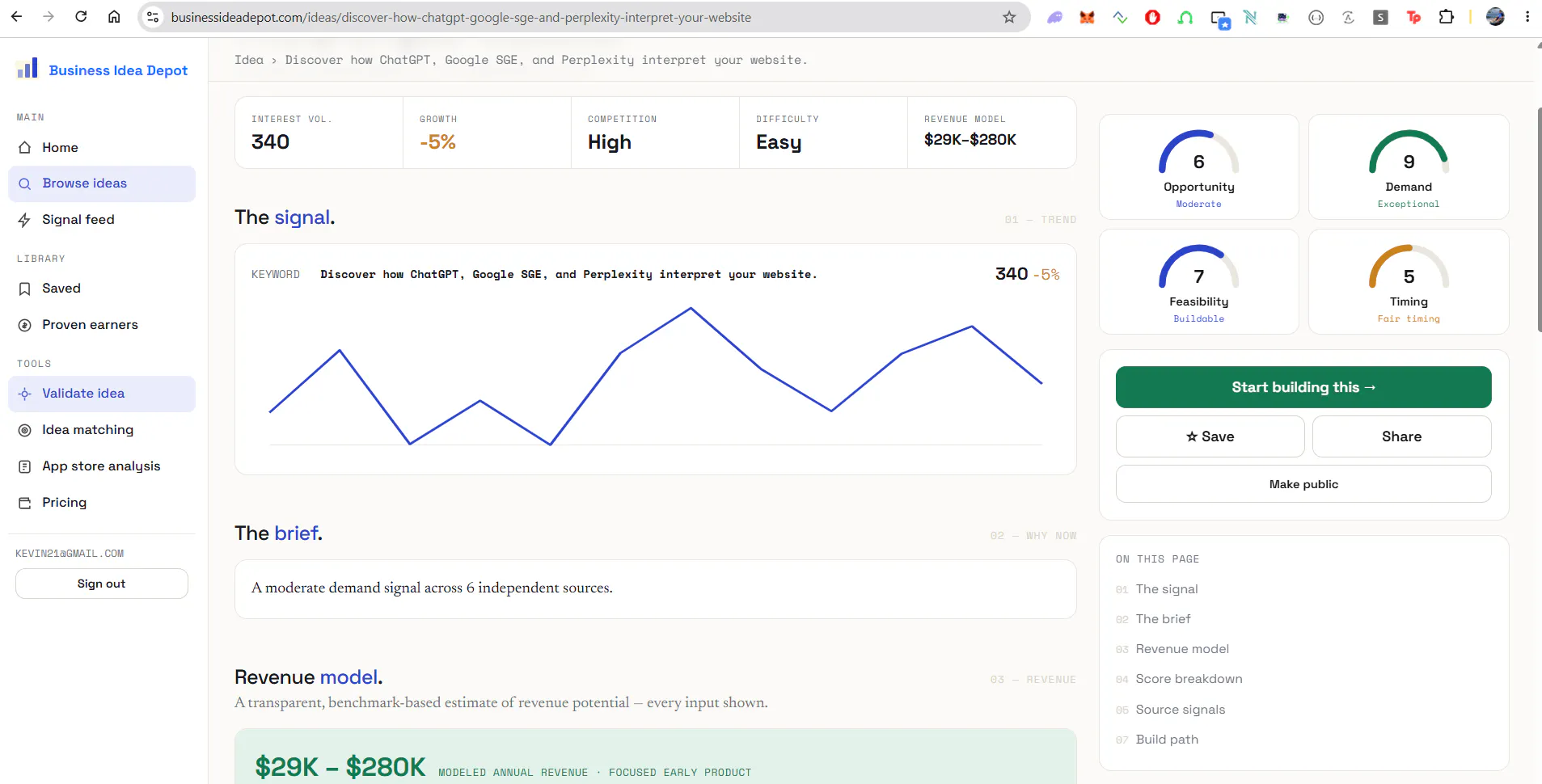
Task: Click the Timing score gauge card
Action: [x=1409, y=281]
